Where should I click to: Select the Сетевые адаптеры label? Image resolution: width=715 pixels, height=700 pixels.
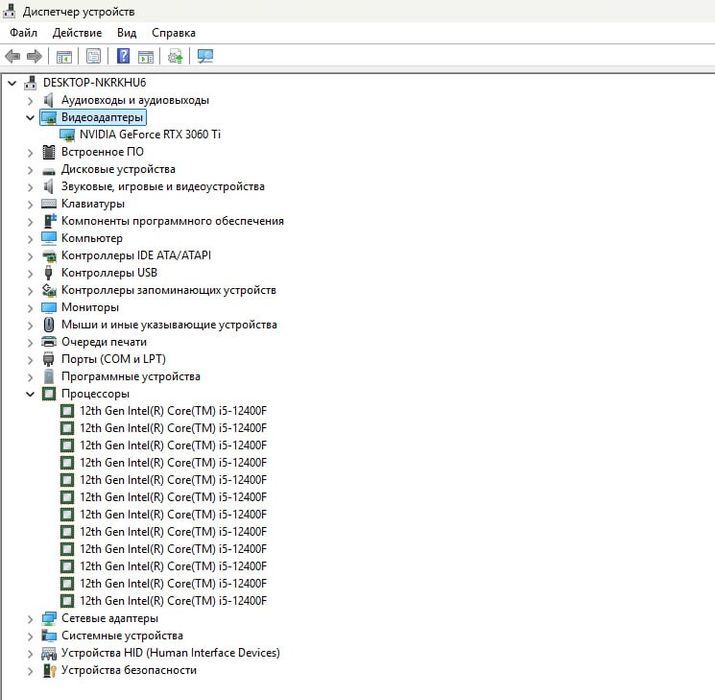click(110, 618)
